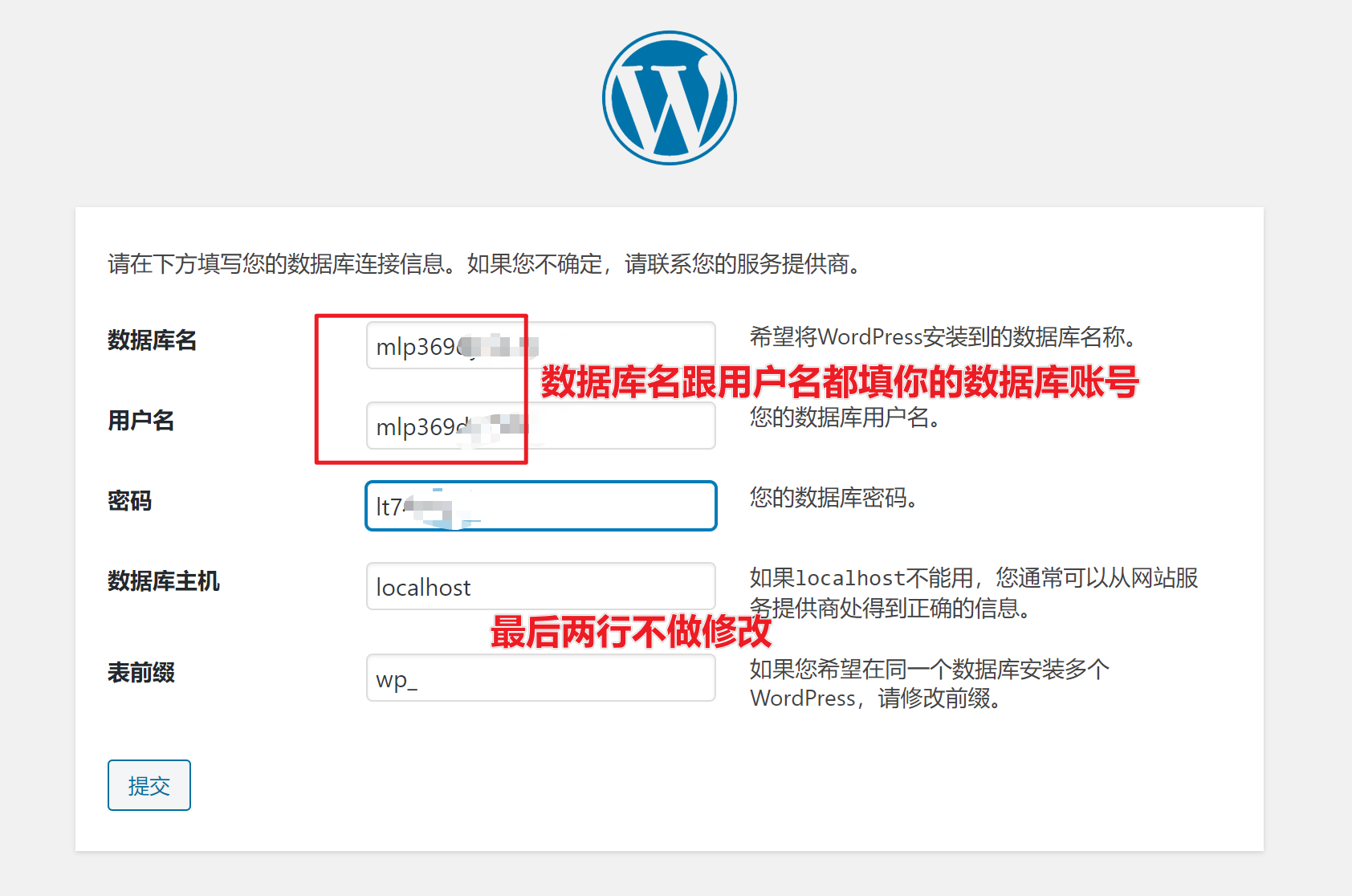The width and height of the screenshot is (1352, 896).
Task: Focus the 数据库名 input field
Action: [540, 345]
